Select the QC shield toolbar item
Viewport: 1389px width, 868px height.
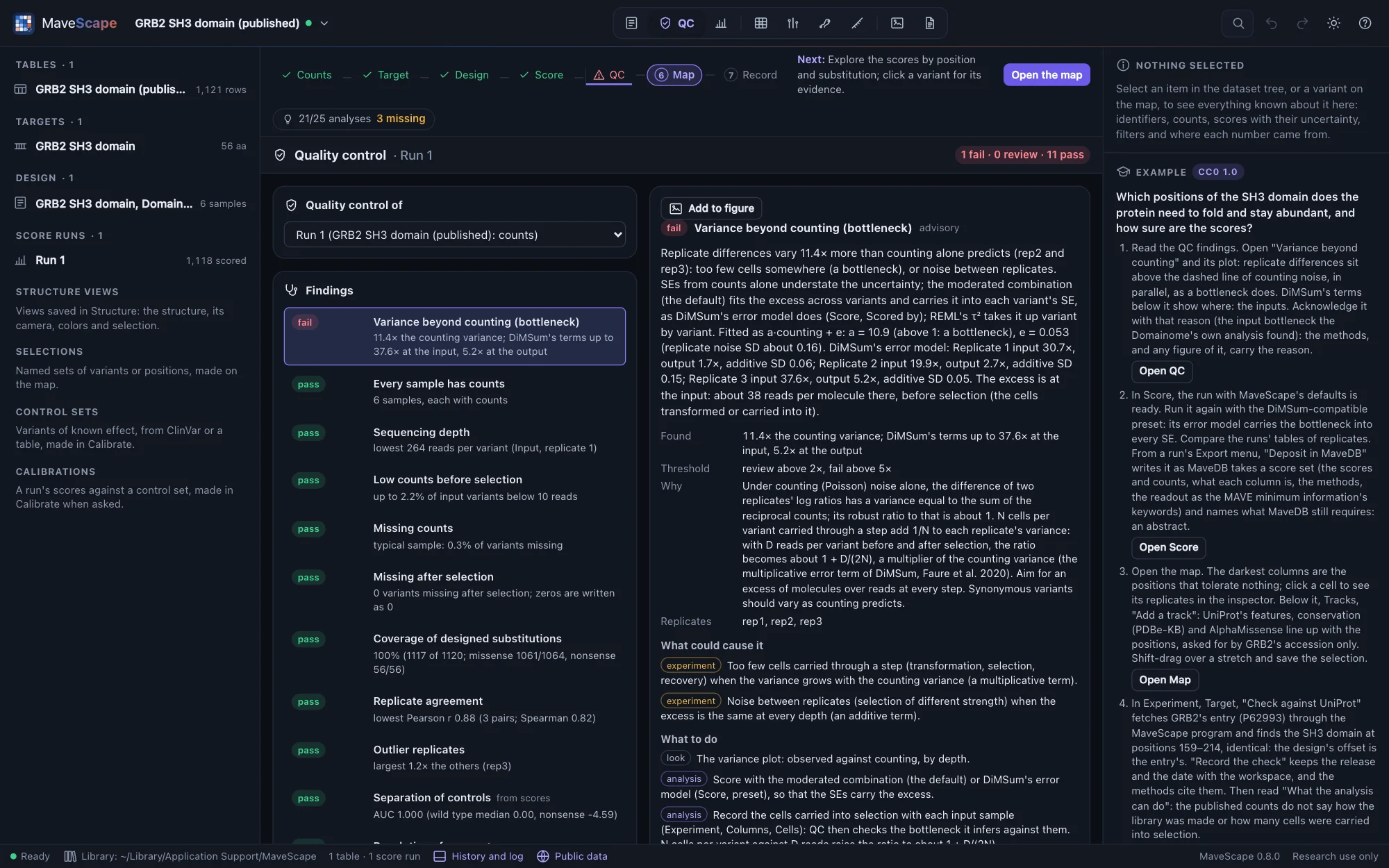pyautogui.click(x=676, y=23)
